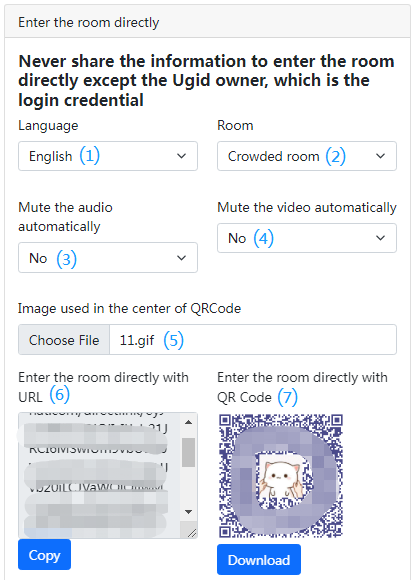Click the Enter the room directly header
This screenshot has height=580, width=416.
89,22
